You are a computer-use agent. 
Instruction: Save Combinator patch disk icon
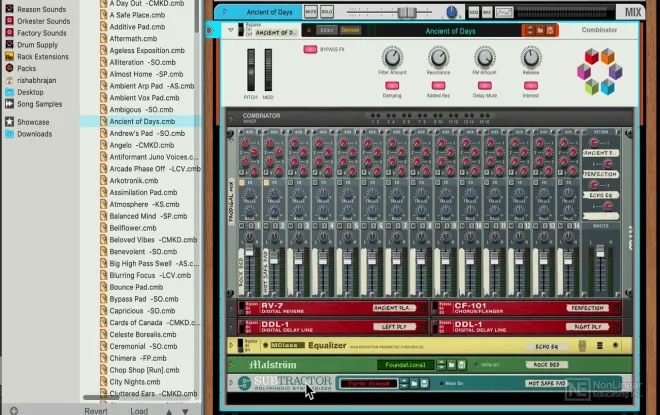point(550,30)
